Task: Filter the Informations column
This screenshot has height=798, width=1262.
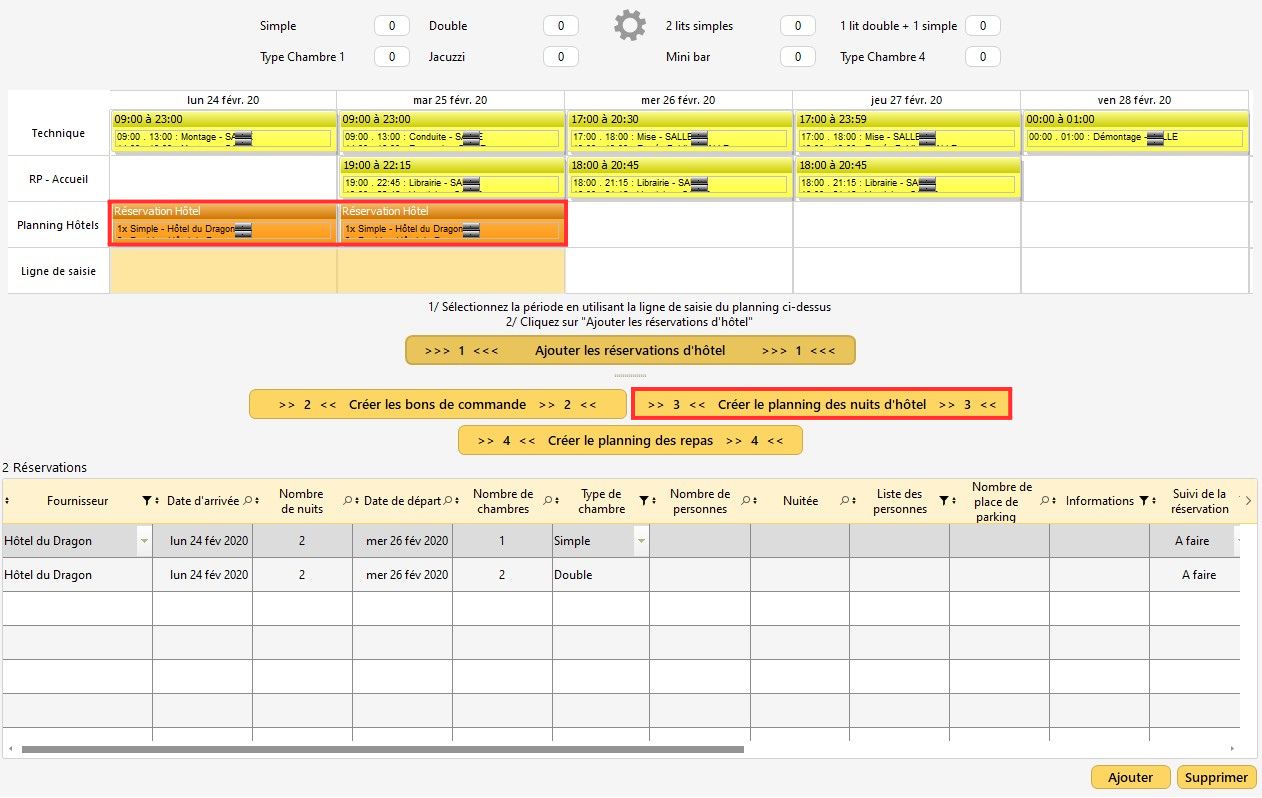Action: click(1144, 501)
